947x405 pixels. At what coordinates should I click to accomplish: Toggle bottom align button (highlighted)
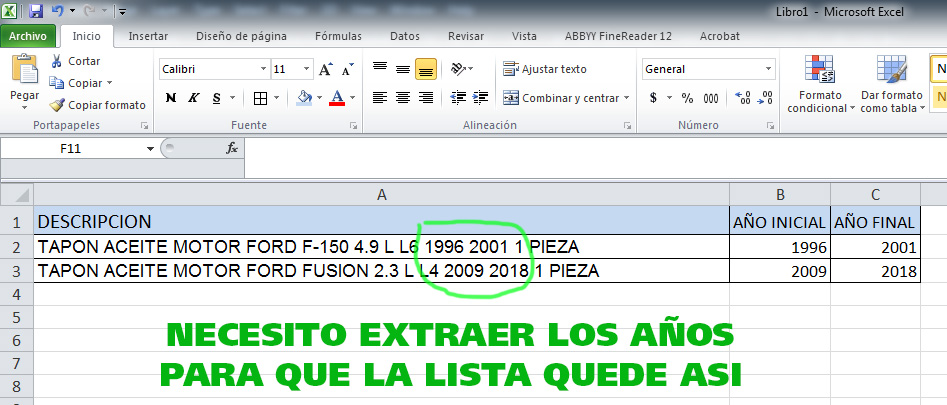[x=426, y=69]
